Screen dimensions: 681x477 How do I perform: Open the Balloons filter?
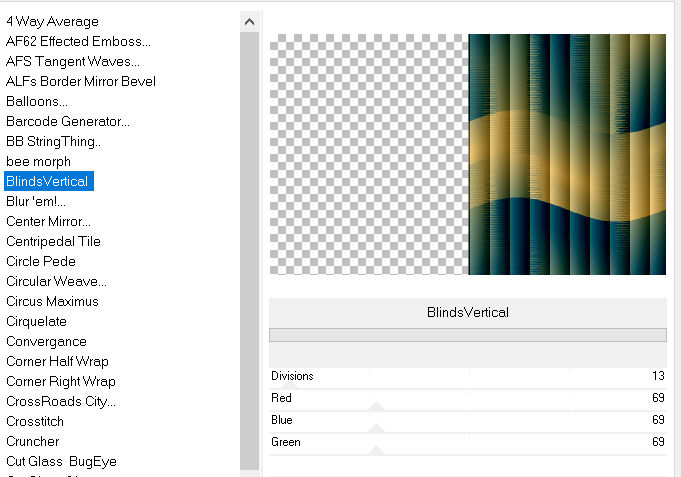(37, 101)
